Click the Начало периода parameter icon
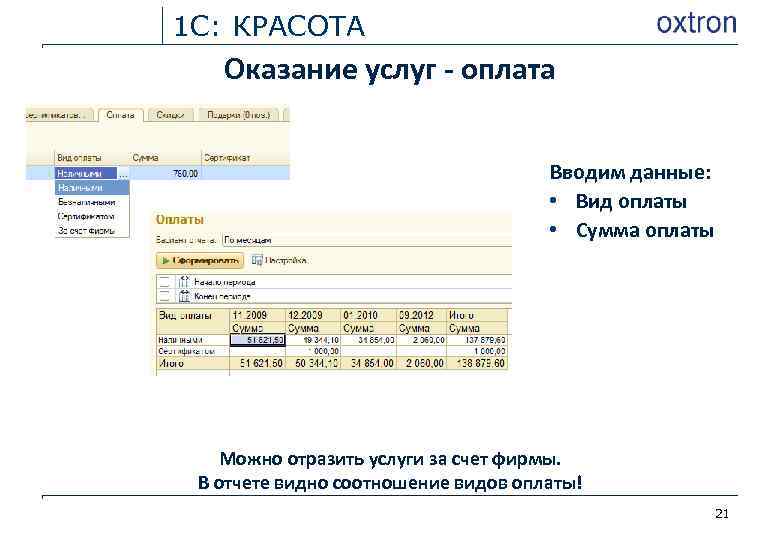The image size is (780, 540). click(184, 281)
